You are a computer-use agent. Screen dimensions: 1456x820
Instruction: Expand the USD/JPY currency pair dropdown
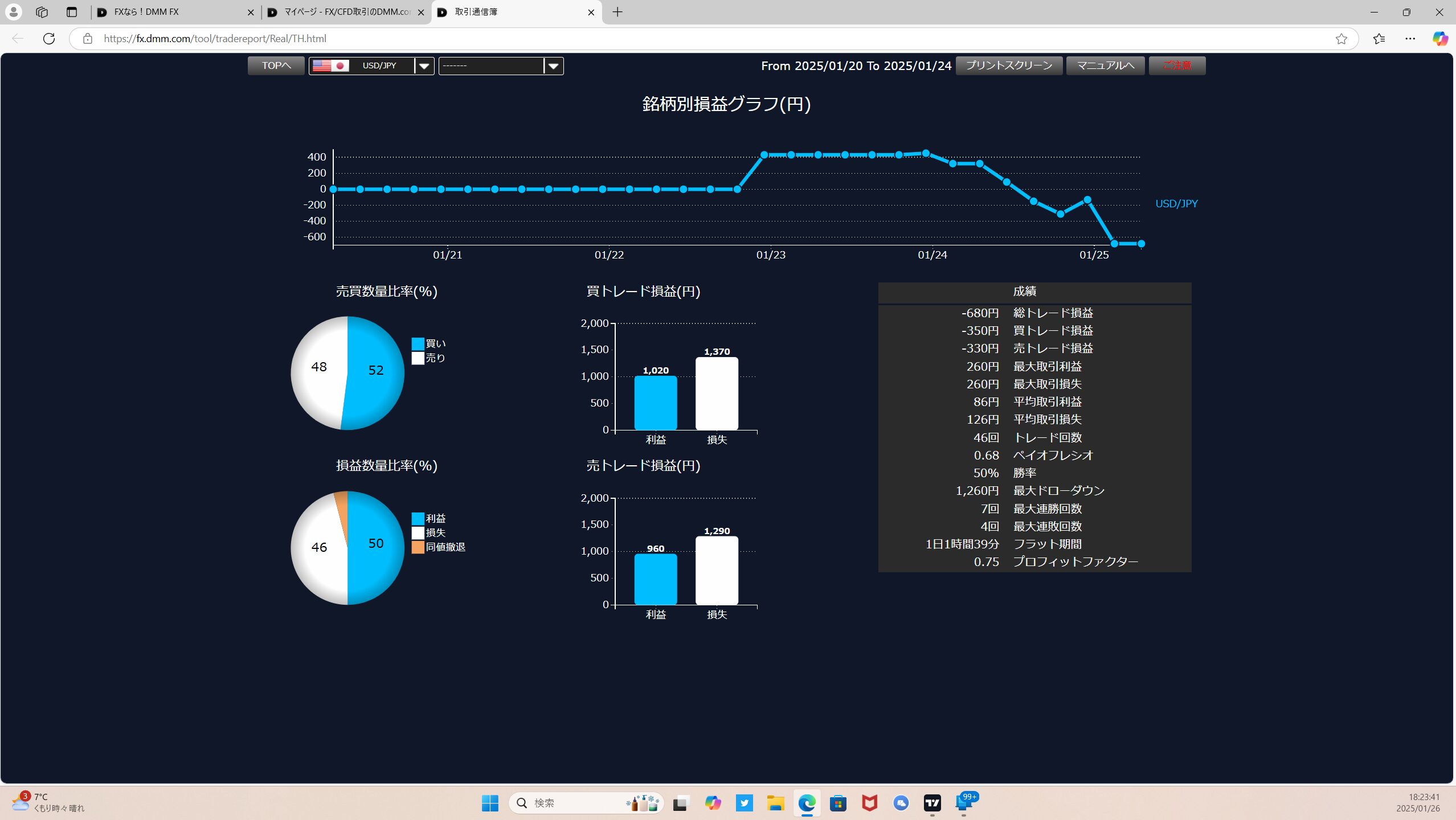(424, 66)
